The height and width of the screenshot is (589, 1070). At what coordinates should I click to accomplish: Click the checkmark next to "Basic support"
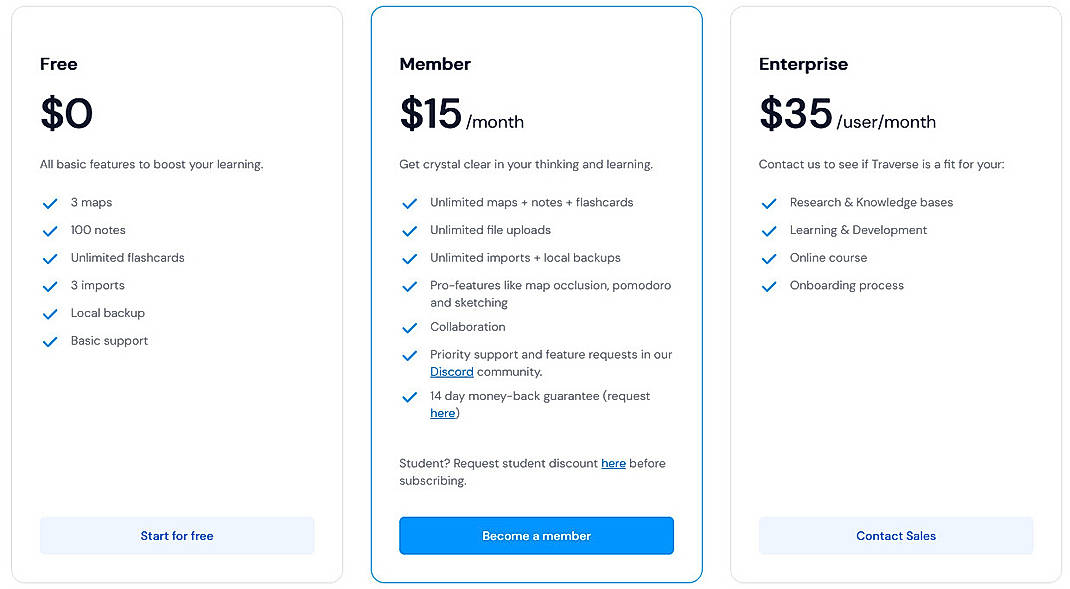click(50, 341)
